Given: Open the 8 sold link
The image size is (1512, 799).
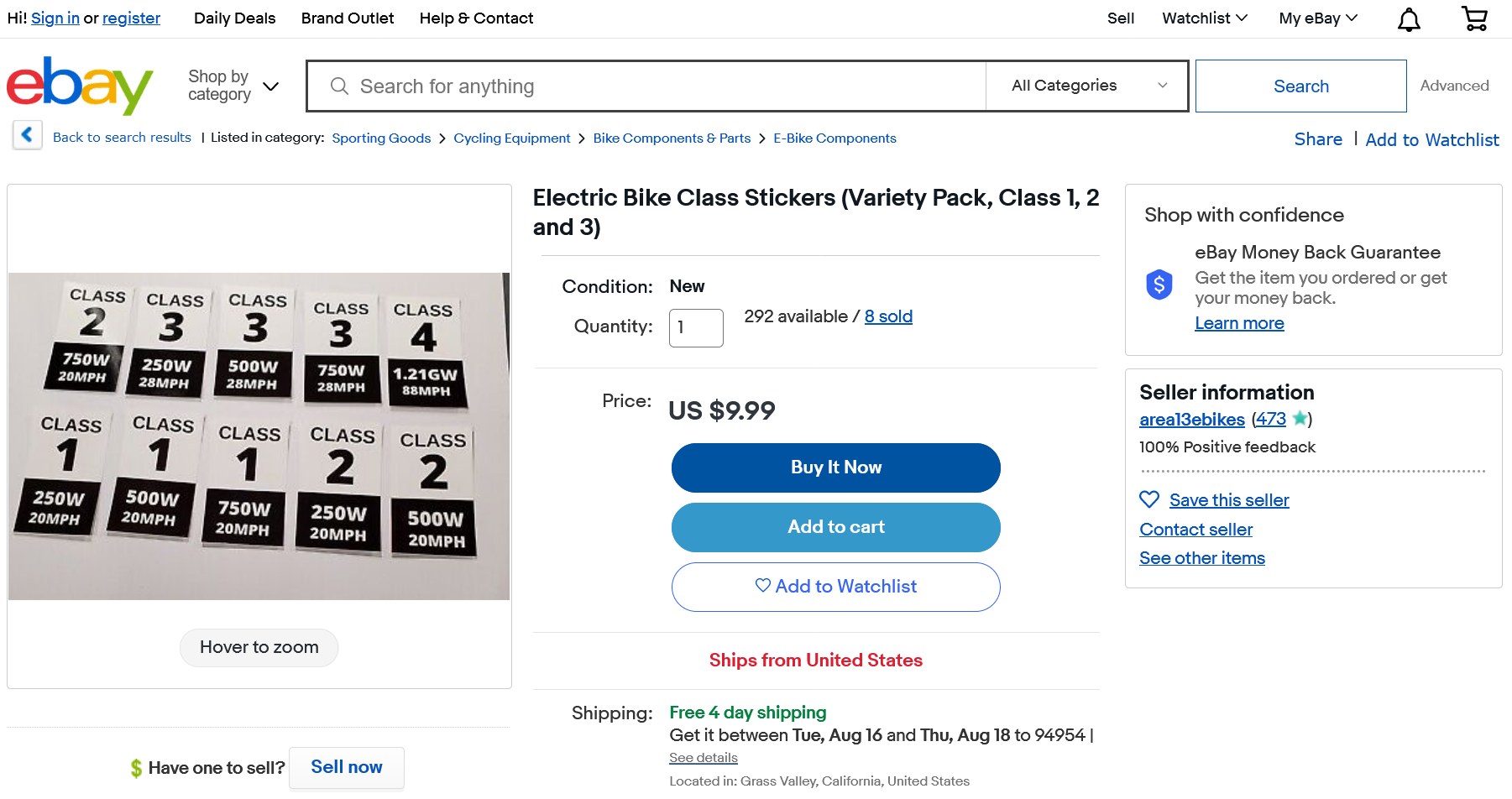Looking at the screenshot, I should tap(888, 316).
